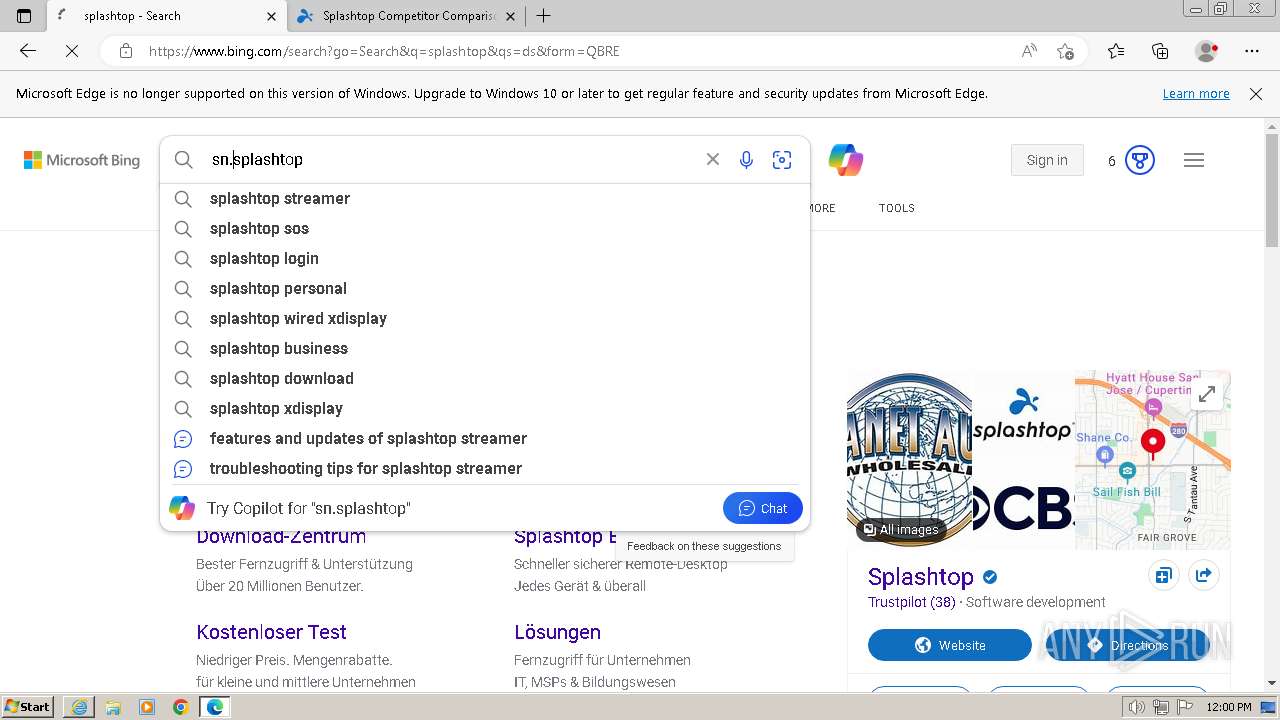
Task: Launch Chrome from the taskbar
Action: point(180,707)
